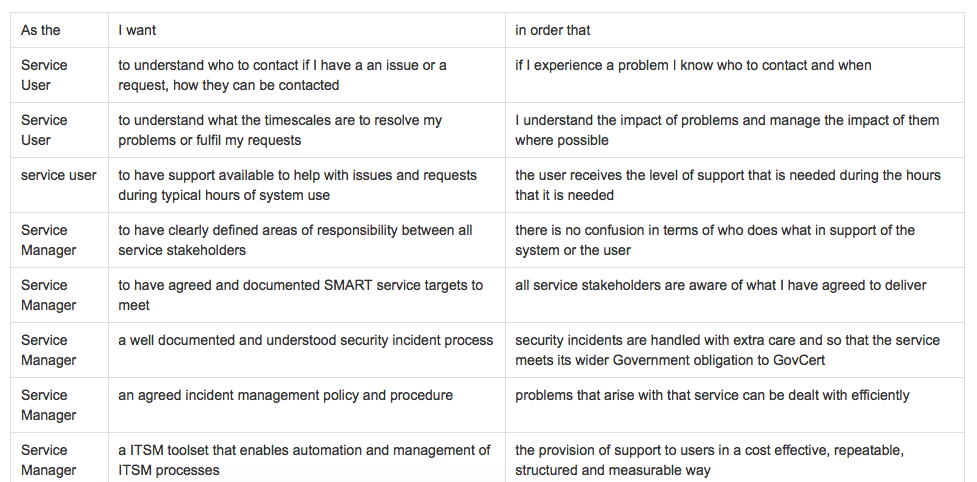Select the 'timescales are to resolve' cell

(307, 130)
